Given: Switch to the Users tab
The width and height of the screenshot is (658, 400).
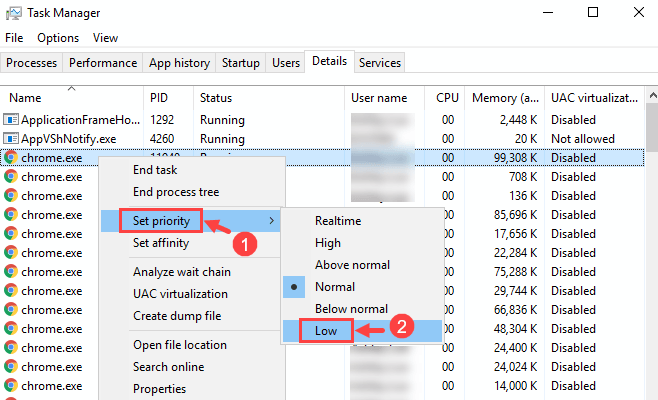Looking at the screenshot, I should [x=286, y=63].
